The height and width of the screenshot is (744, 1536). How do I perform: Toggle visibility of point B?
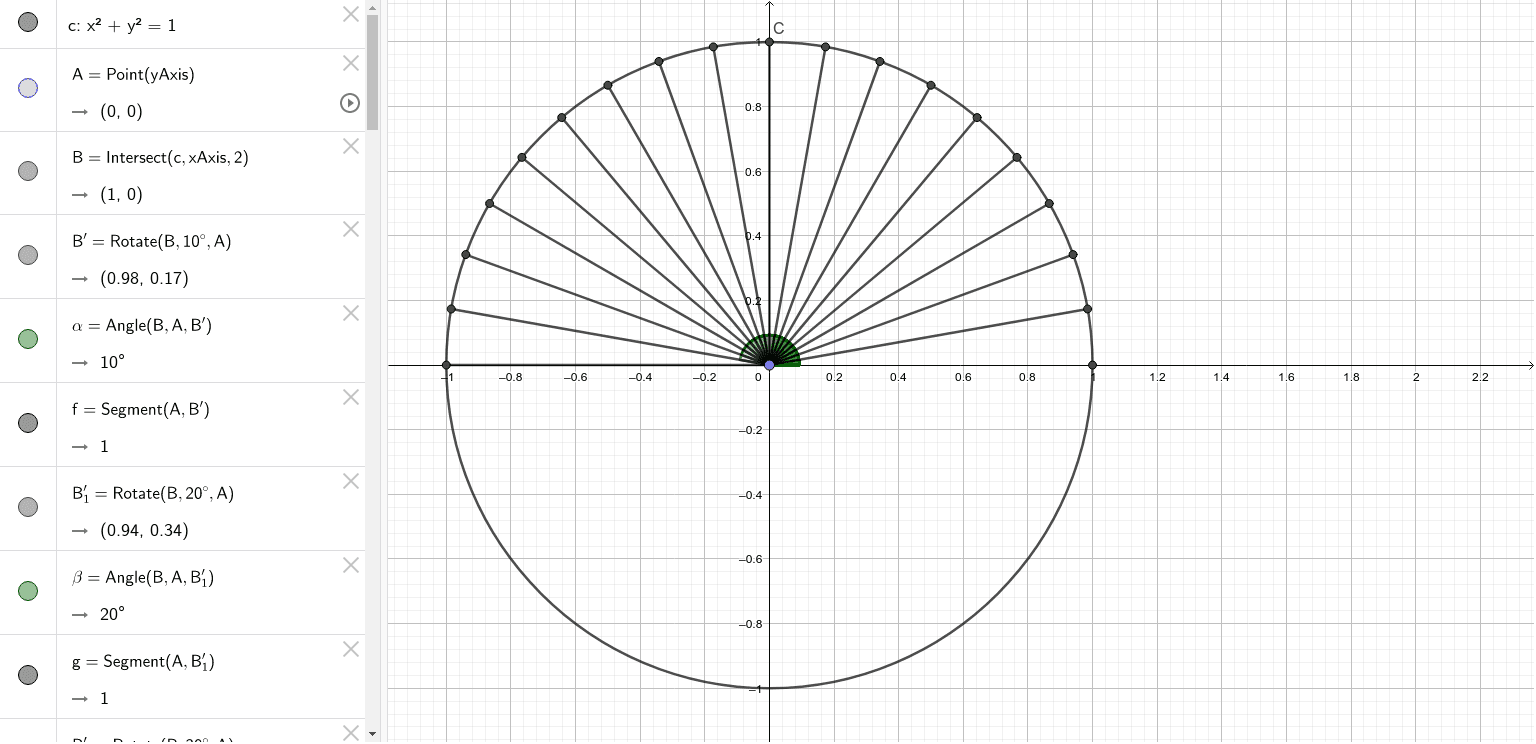click(28, 171)
